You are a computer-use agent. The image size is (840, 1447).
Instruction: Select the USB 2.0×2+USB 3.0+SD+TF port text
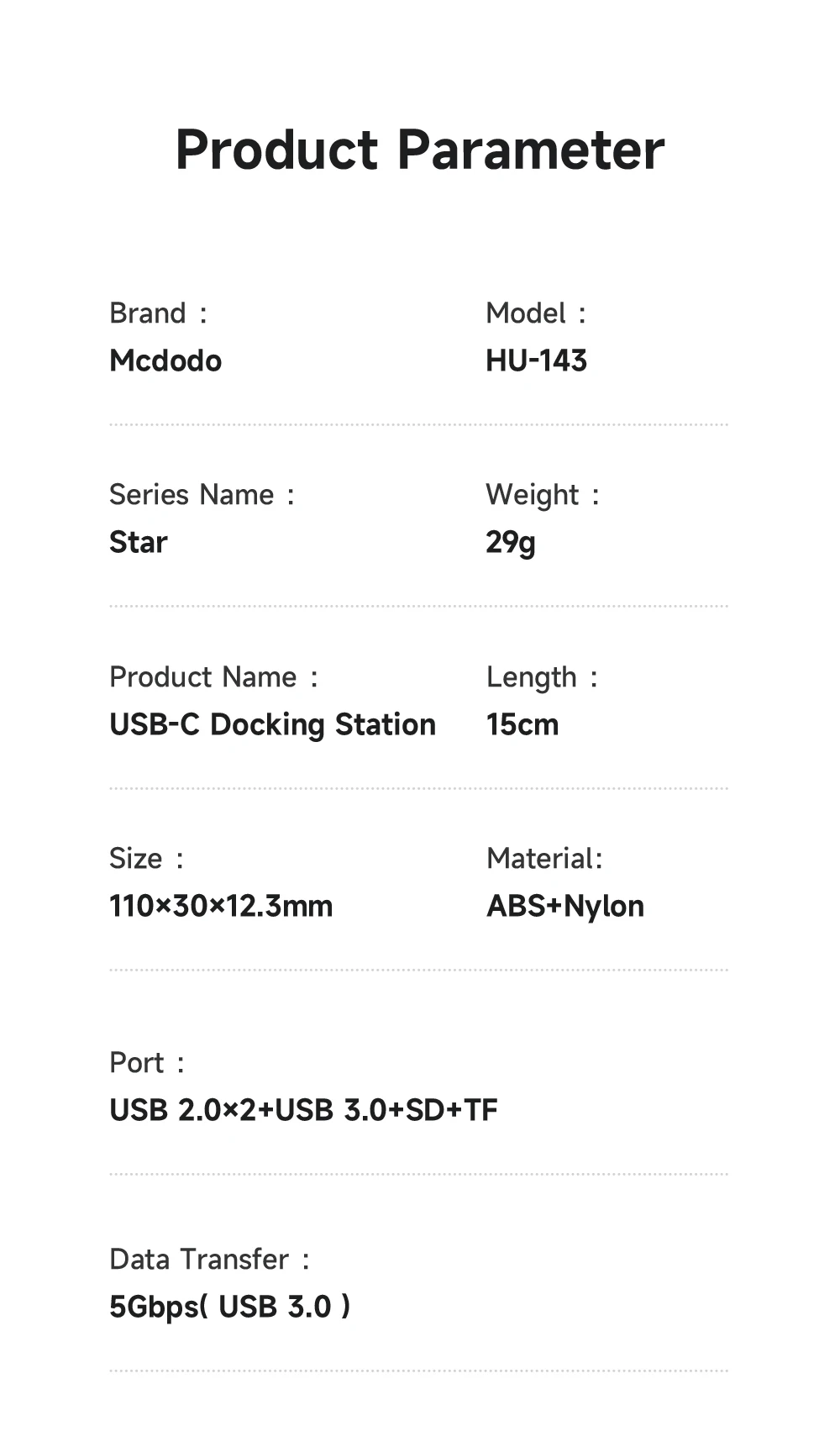(303, 1110)
